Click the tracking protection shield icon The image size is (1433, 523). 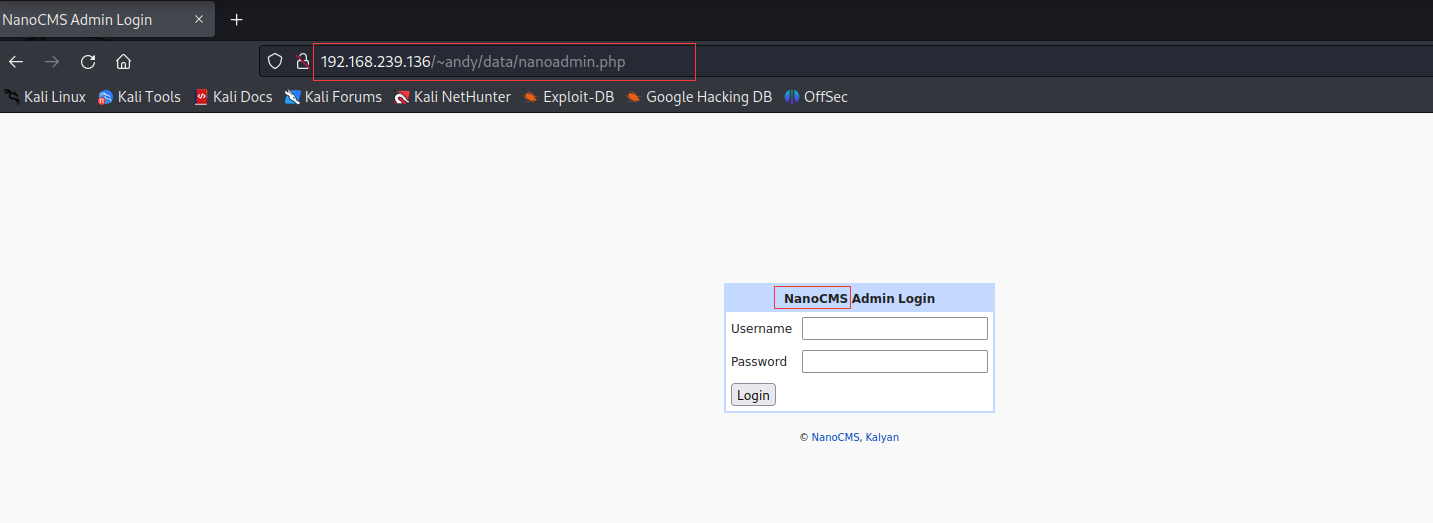276,62
